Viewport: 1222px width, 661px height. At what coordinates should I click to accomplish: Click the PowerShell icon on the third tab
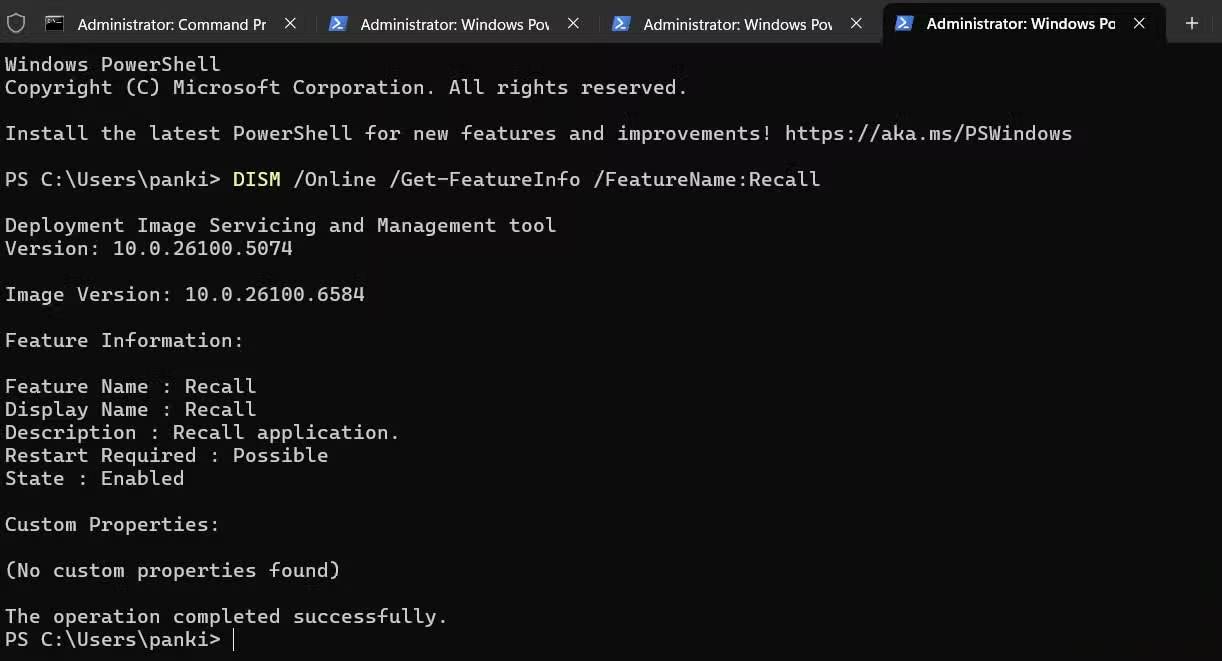pyautogui.click(x=621, y=23)
